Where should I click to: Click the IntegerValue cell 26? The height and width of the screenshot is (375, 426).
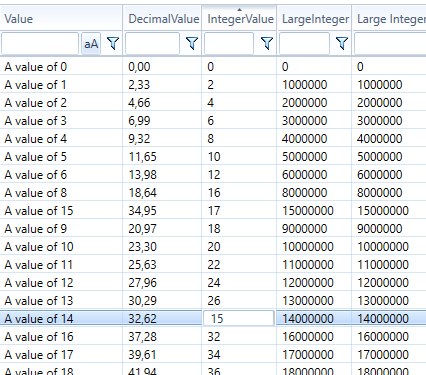point(239,301)
